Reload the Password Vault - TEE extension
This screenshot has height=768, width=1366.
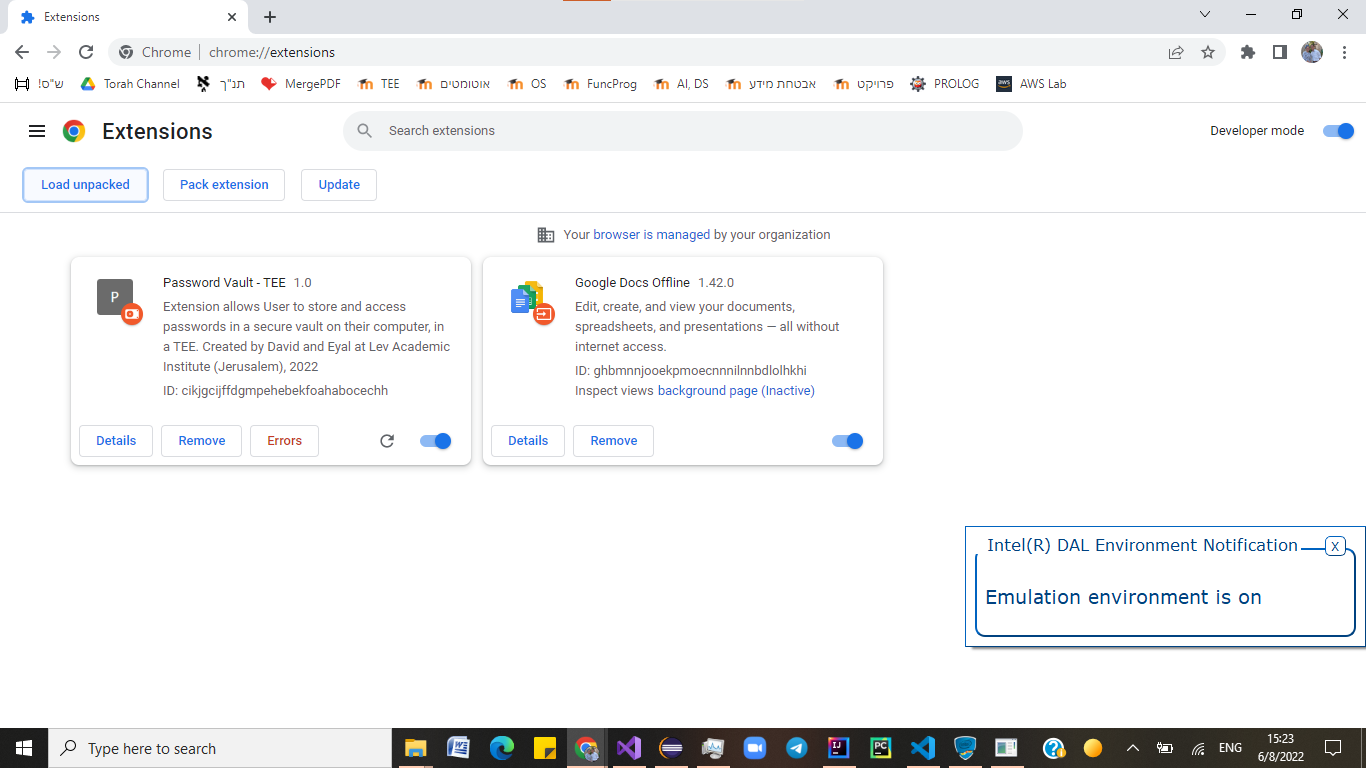[x=387, y=441]
